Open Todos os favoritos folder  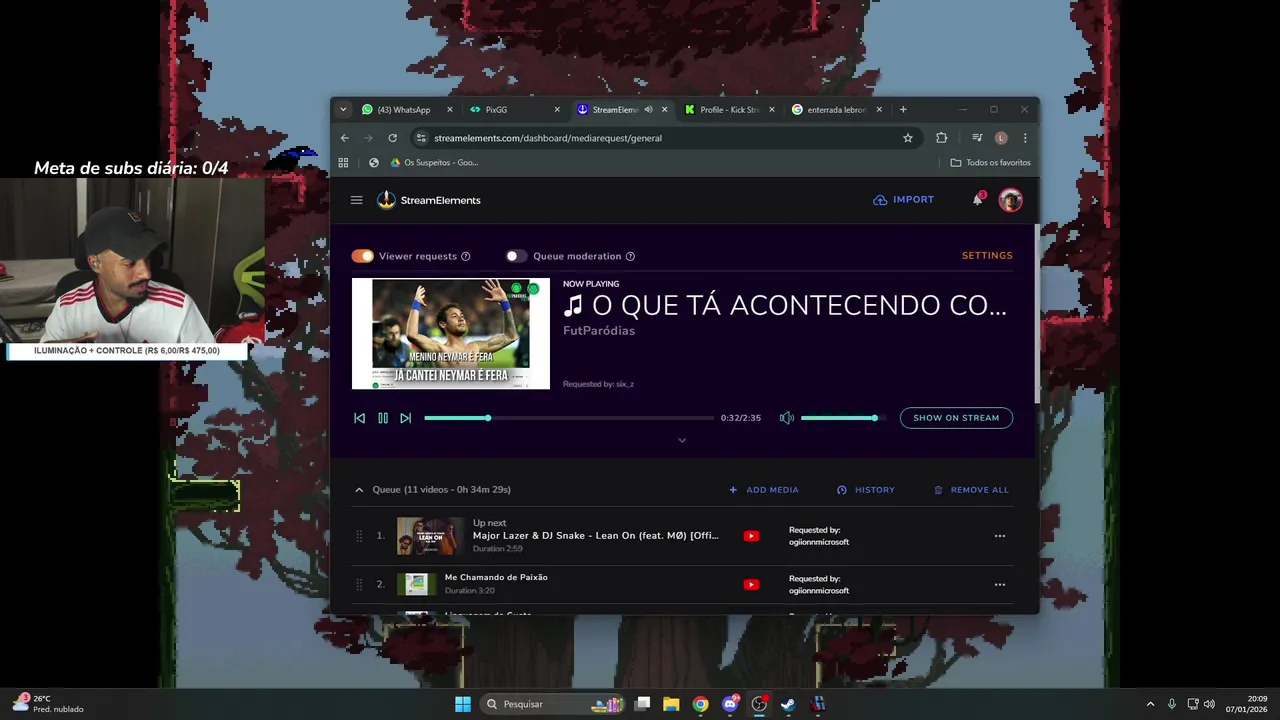(990, 162)
